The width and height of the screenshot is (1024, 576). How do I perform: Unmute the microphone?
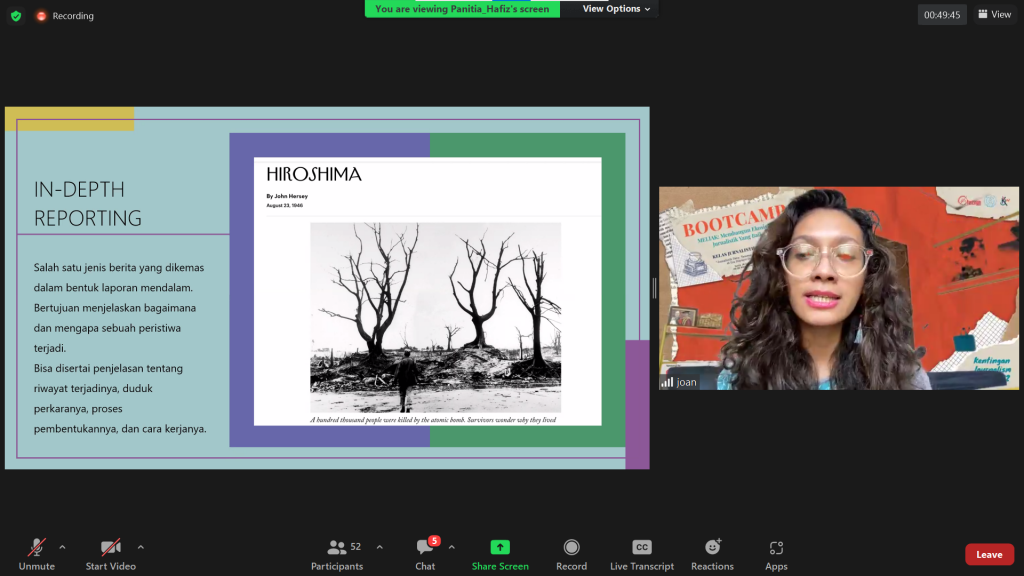tap(37, 554)
